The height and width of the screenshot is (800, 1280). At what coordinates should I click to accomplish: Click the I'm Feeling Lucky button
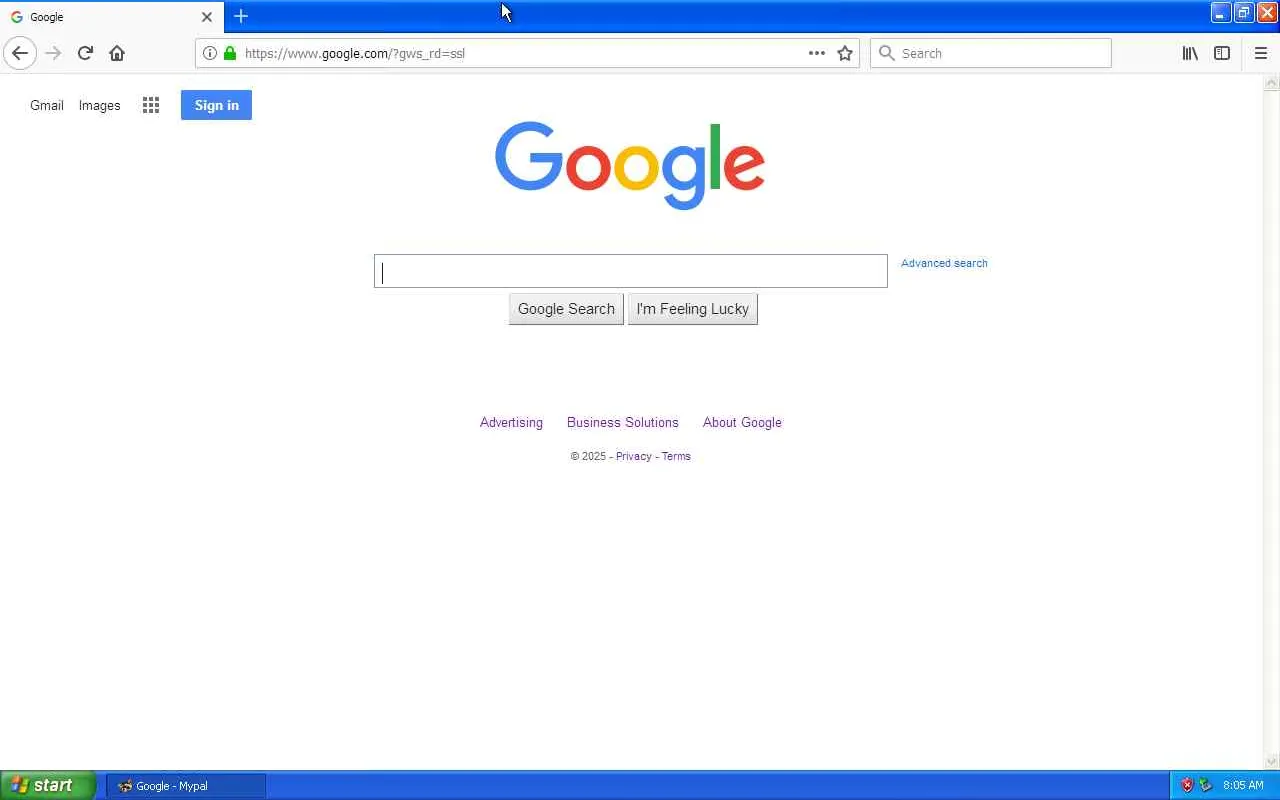click(693, 309)
